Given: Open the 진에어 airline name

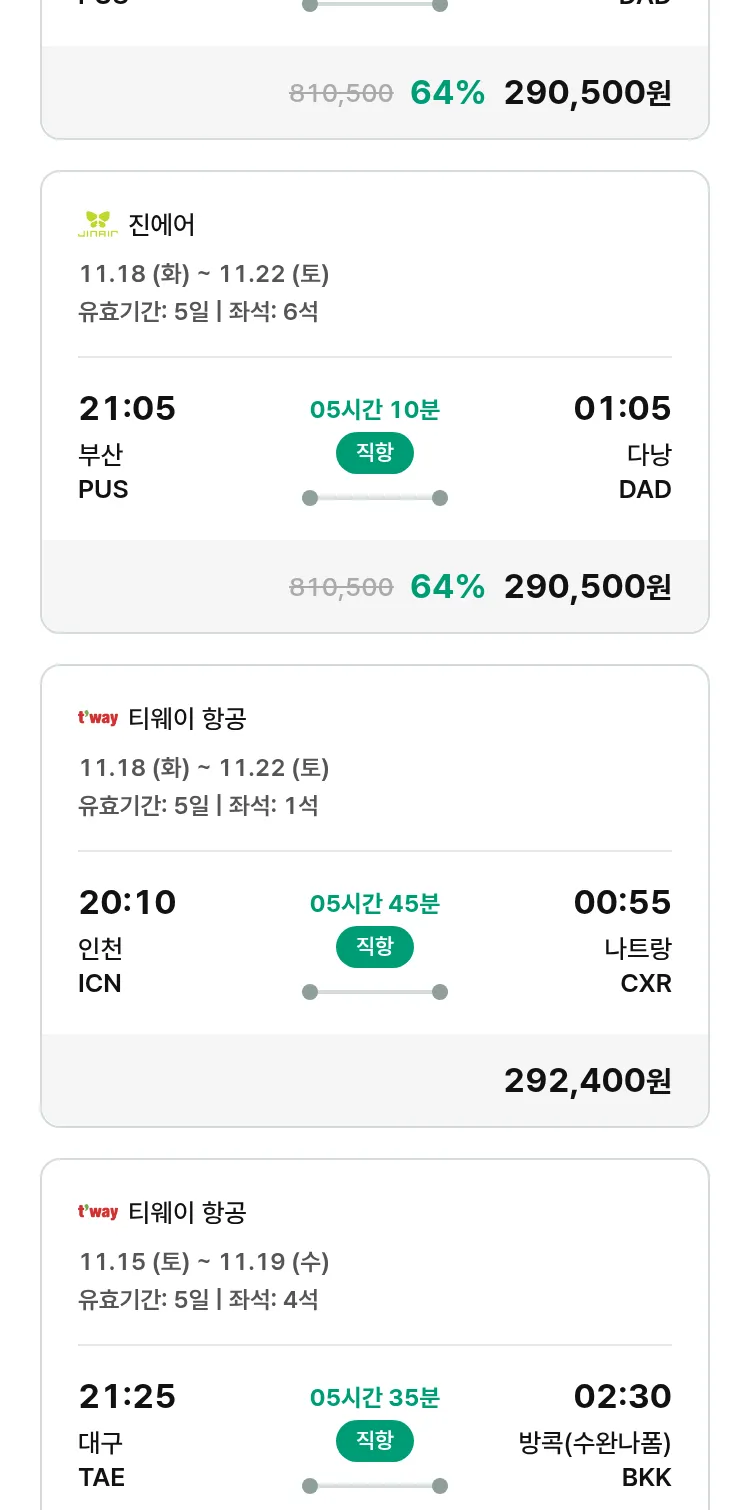Looking at the screenshot, I should (162, 225).
